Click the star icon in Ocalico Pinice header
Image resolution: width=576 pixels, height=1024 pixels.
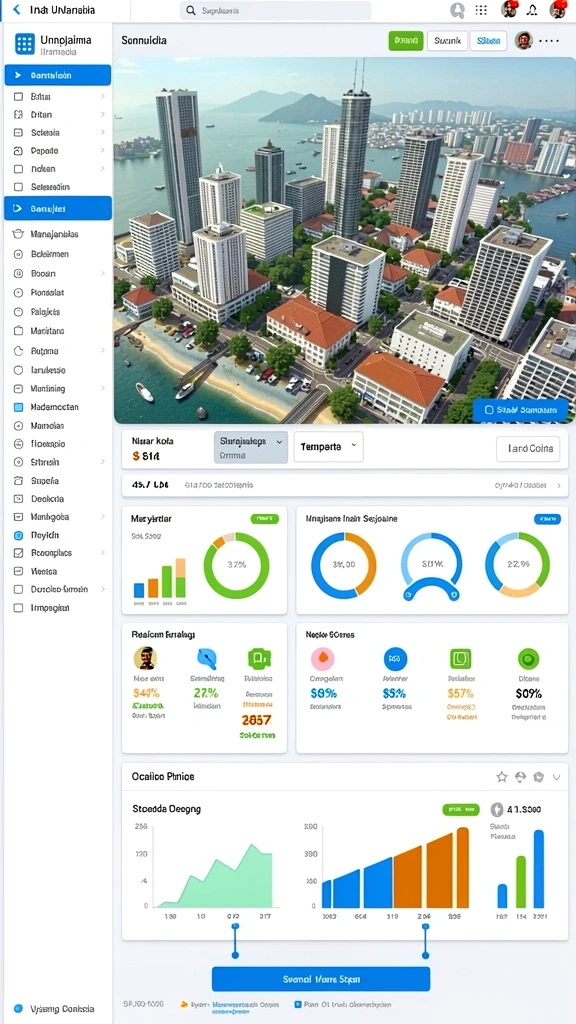point(502,776)
